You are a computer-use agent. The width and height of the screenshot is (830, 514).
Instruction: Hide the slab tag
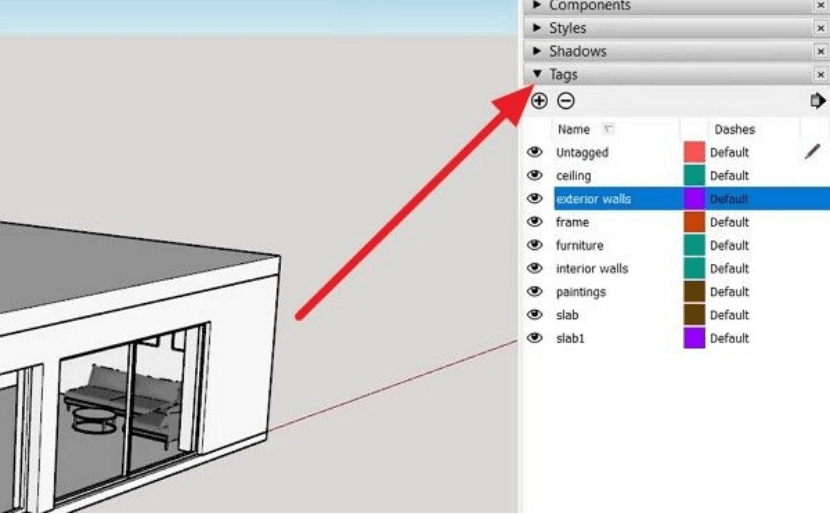(x=535, y=315)
